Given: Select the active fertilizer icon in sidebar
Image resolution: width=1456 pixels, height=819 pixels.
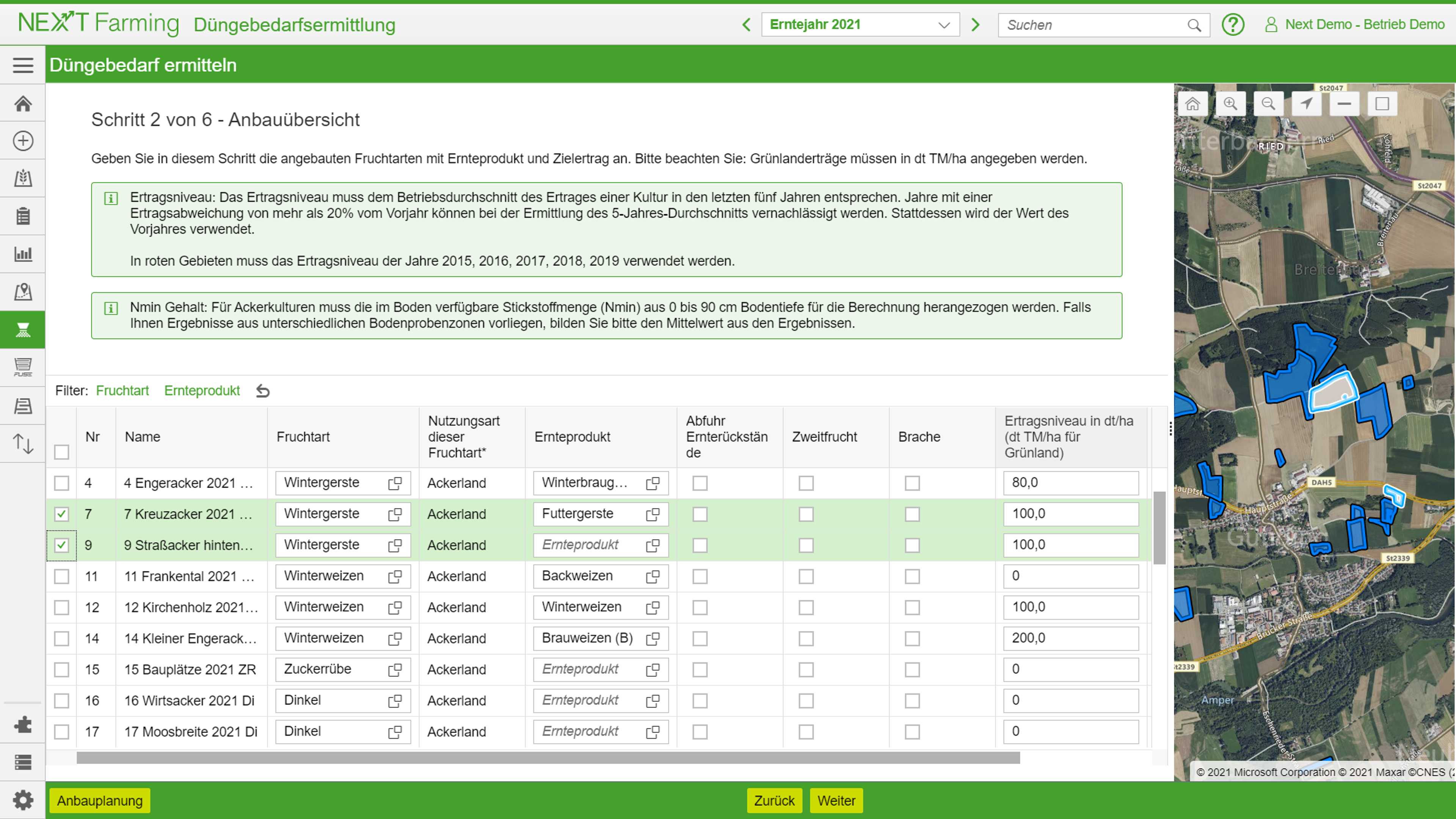Looking at the screenshot, I should click(x=23, y=329).
